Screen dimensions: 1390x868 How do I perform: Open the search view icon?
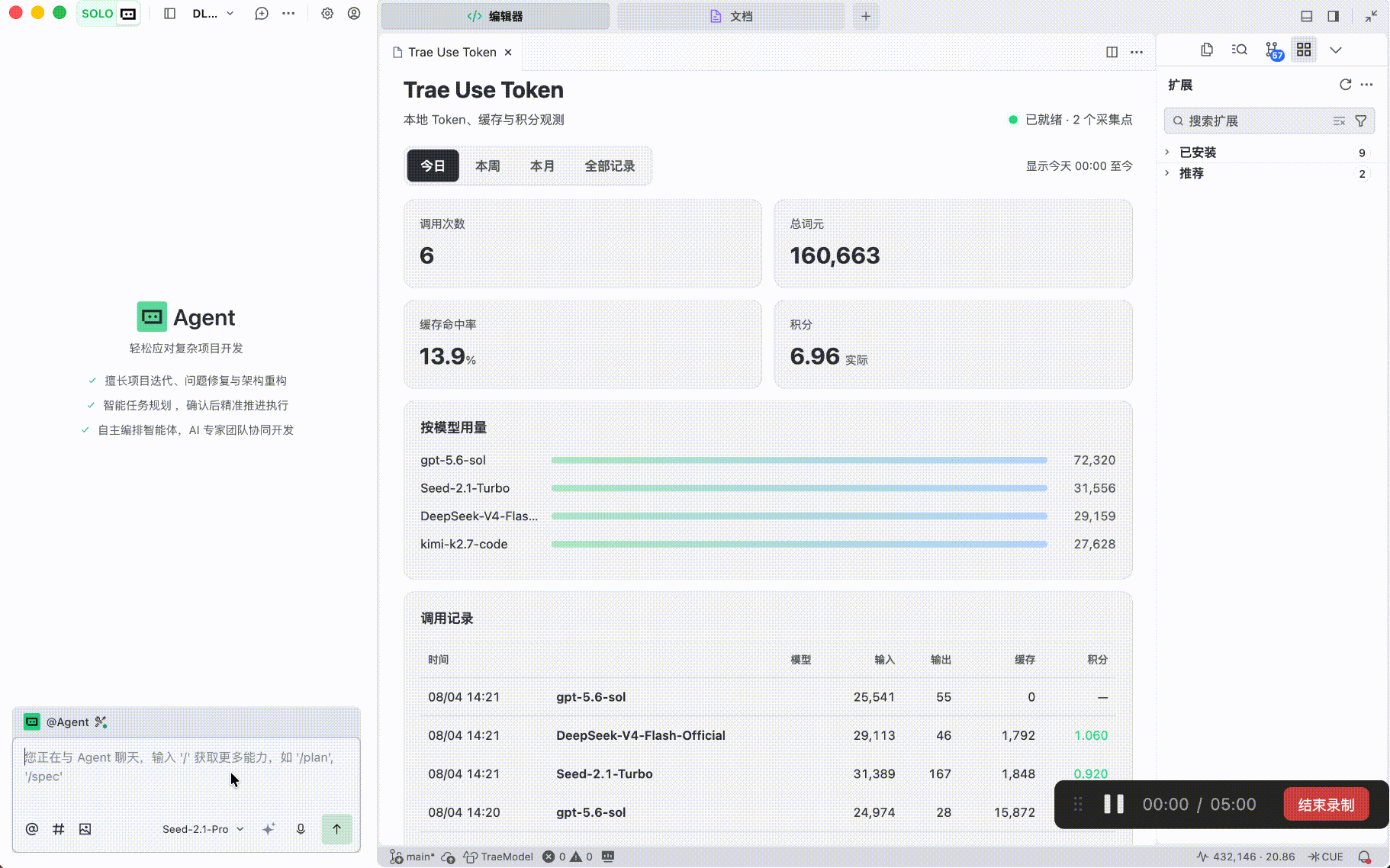(x=1240, y=50)
